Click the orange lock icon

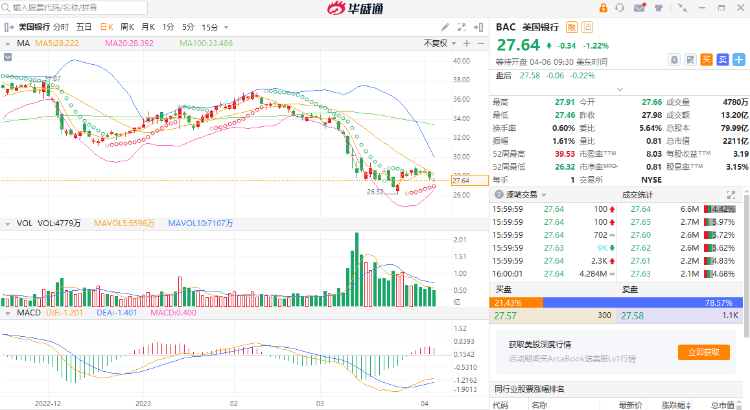pos(604,7)
